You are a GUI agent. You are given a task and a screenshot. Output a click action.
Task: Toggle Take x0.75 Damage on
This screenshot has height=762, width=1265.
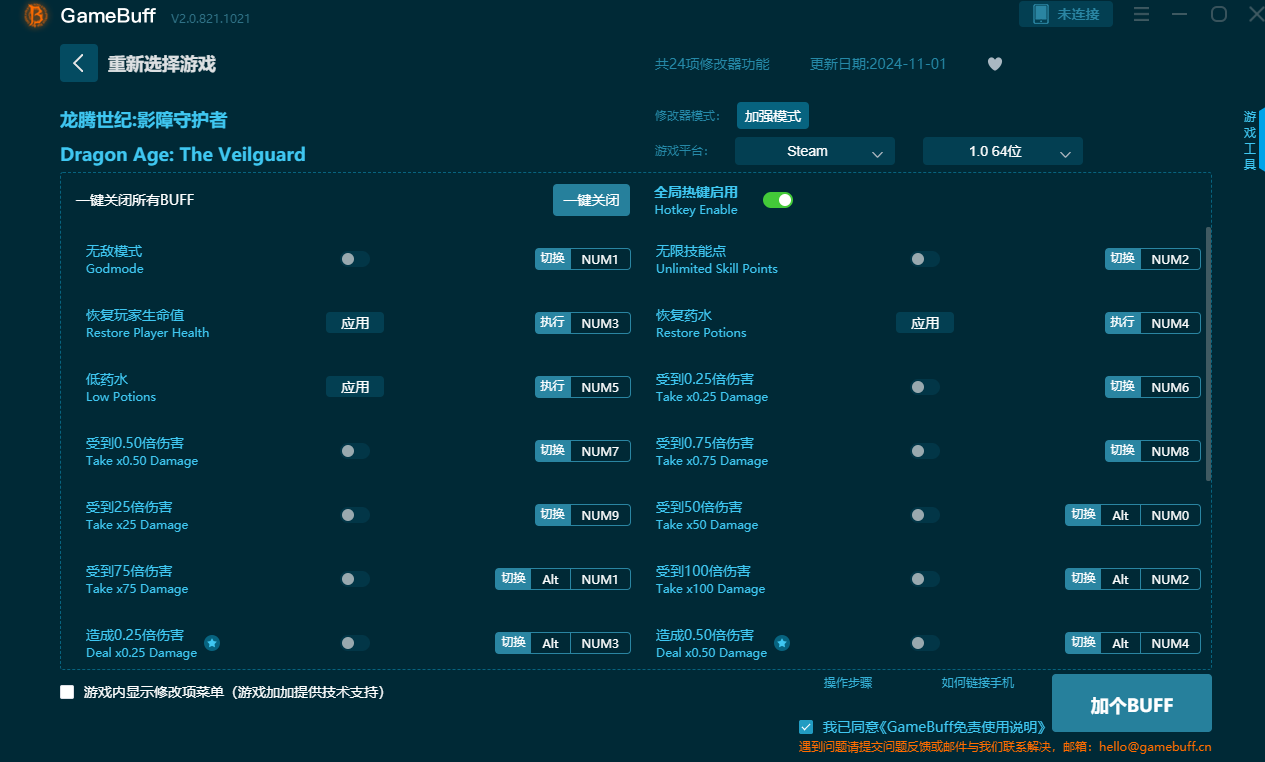click(x=925, y=451)
